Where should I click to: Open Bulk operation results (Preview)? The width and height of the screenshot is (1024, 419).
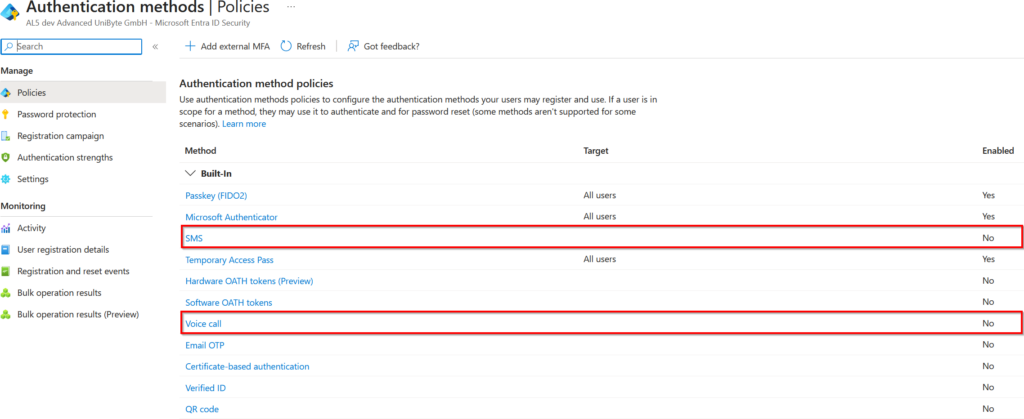78,314
